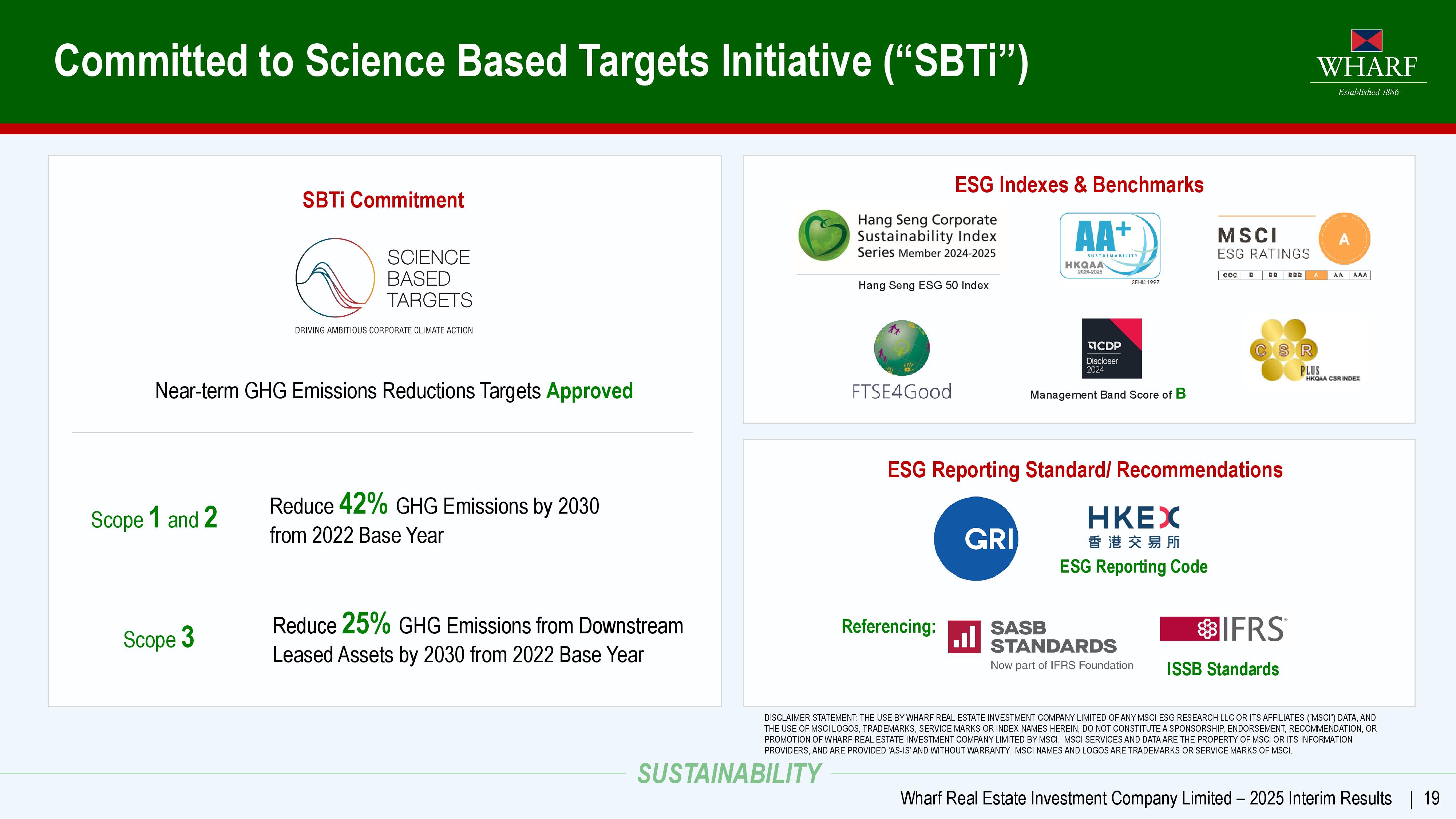Select the 42% reduction figure
Viewport: 1456px width, 819px height.
click(363, 503)
